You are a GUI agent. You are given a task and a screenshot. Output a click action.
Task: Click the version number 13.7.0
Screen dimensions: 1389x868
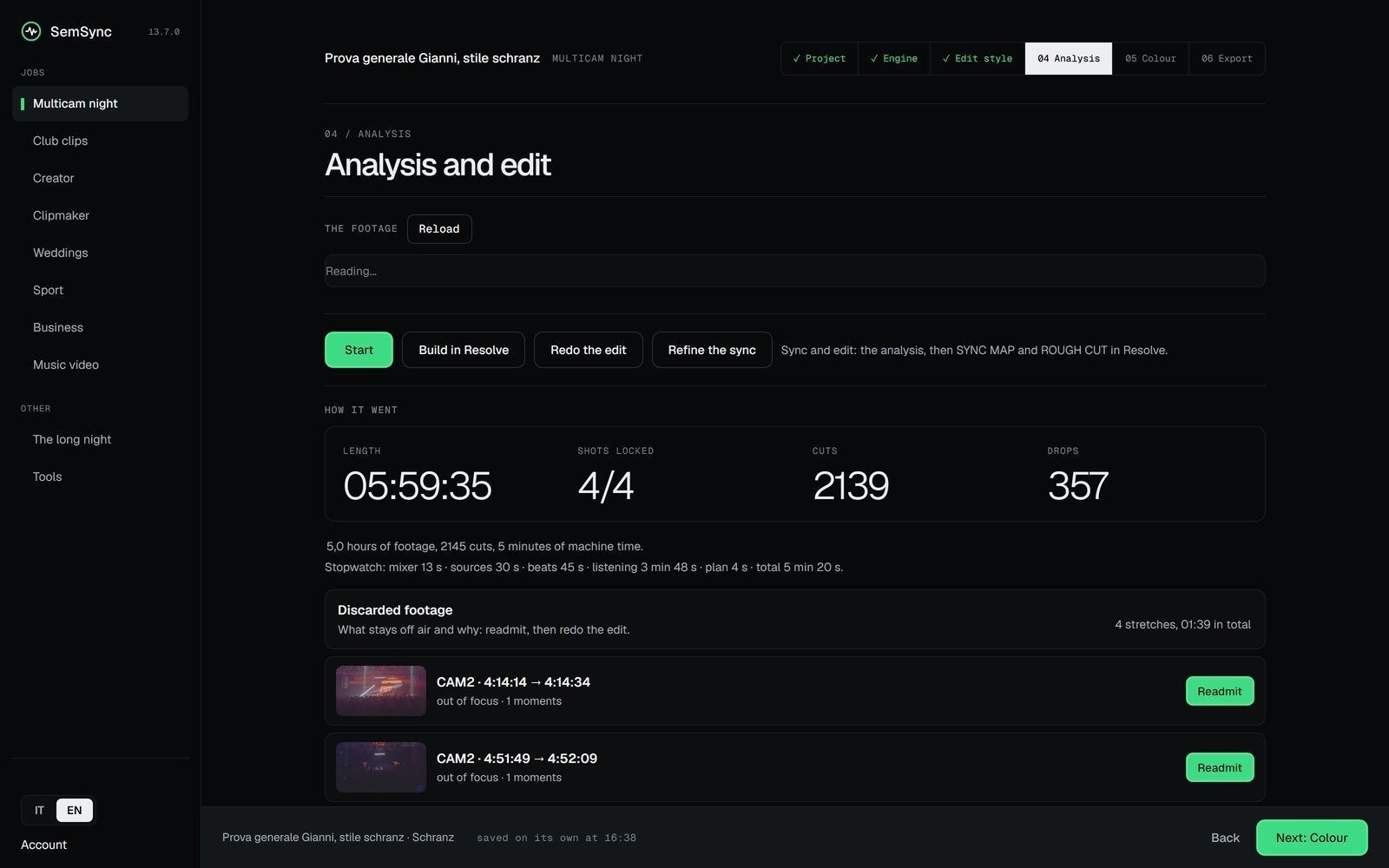tap(164, 32)
